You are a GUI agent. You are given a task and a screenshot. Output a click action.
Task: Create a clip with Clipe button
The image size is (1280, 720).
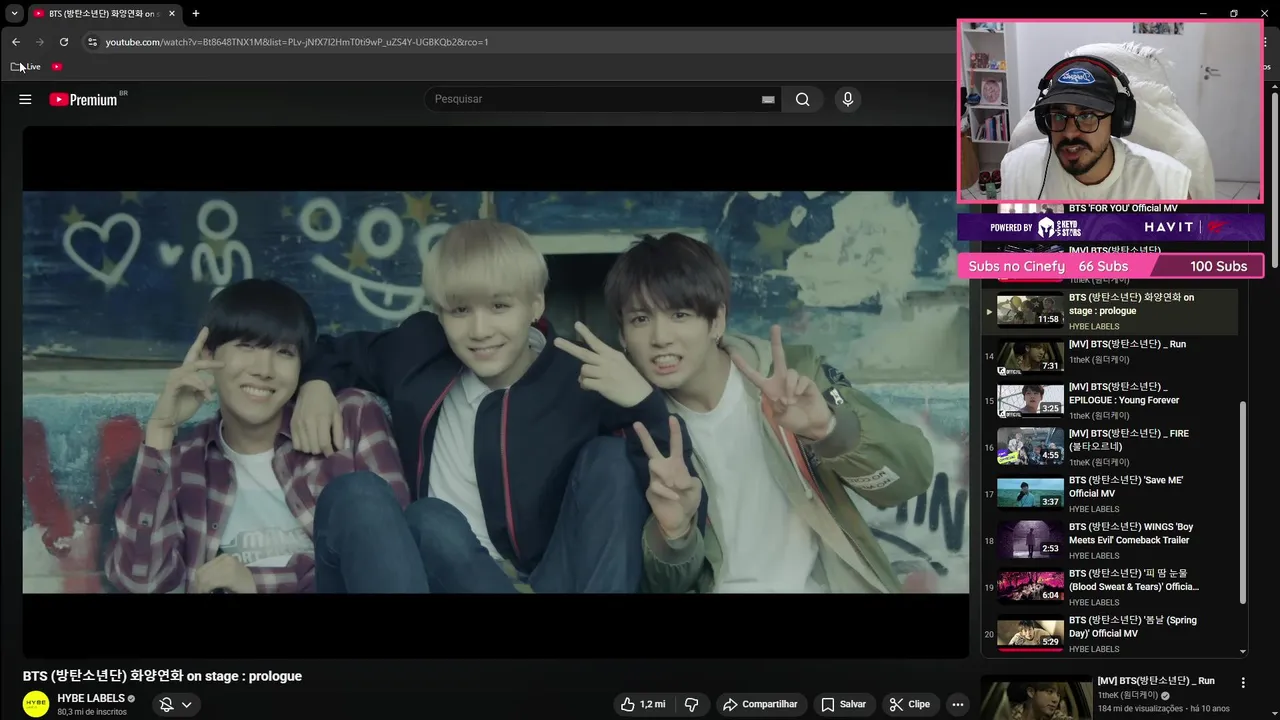pos(910,704)
